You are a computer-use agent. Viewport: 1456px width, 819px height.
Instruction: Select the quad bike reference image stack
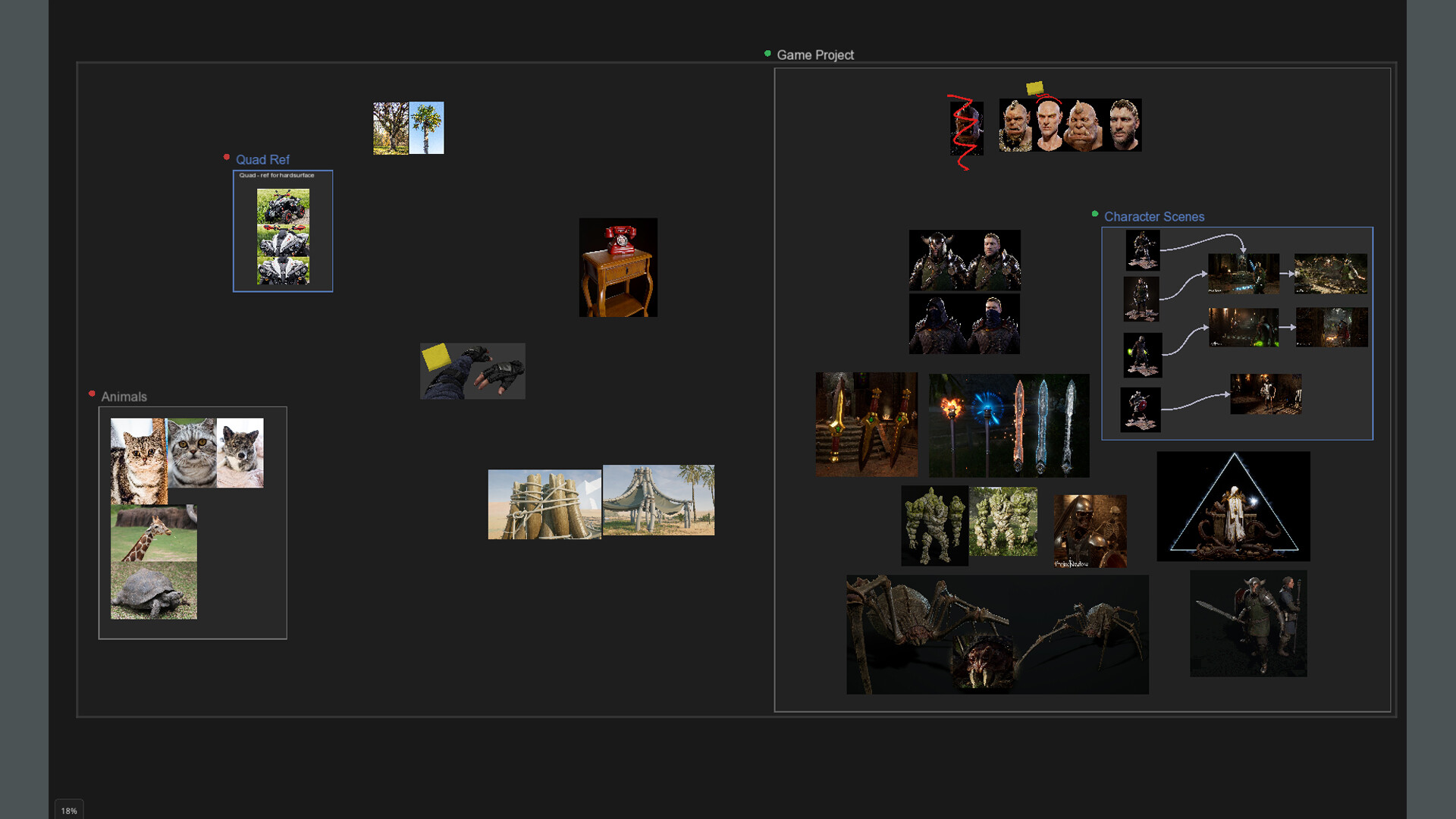(283, 237)
